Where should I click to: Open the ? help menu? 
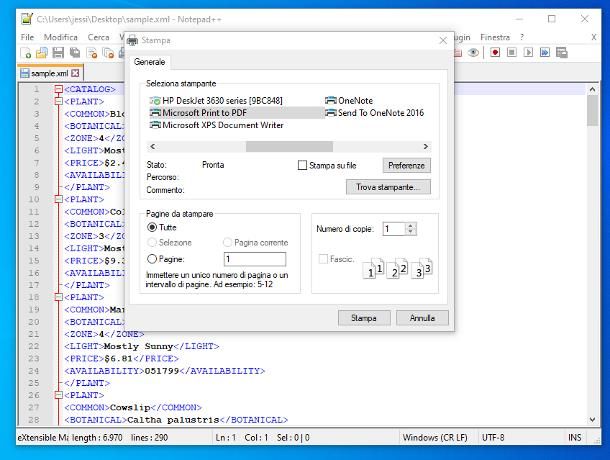[522, 37]
